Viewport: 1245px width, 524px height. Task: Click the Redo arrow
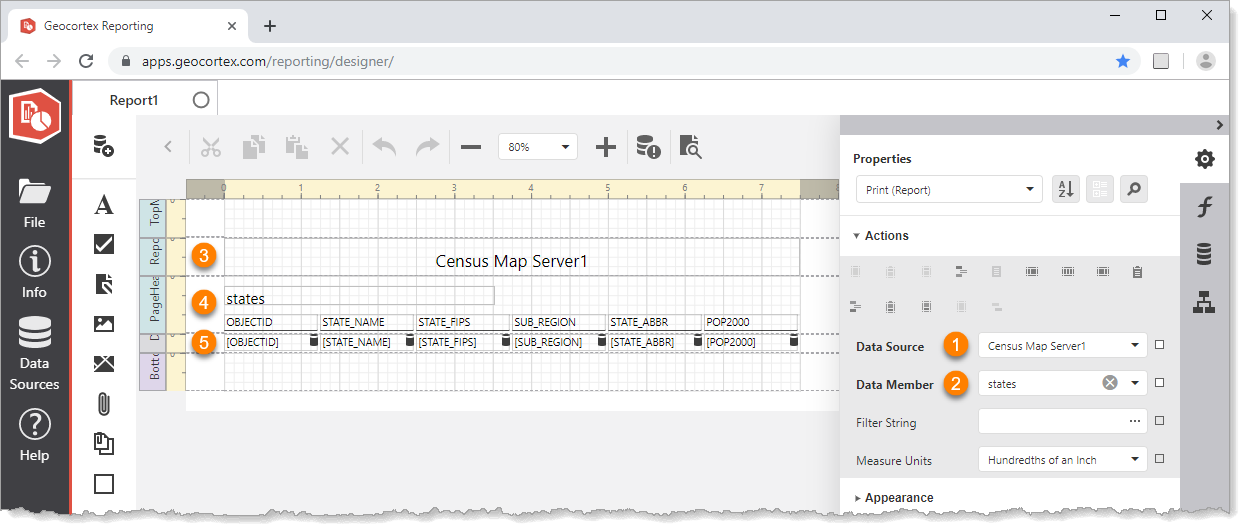pyautogui.click(x=427, y=146)
